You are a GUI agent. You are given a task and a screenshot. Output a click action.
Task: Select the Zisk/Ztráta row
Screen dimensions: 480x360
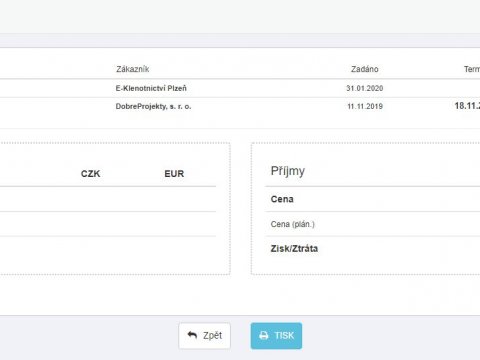pyautogui.click(x=373, y=249)
